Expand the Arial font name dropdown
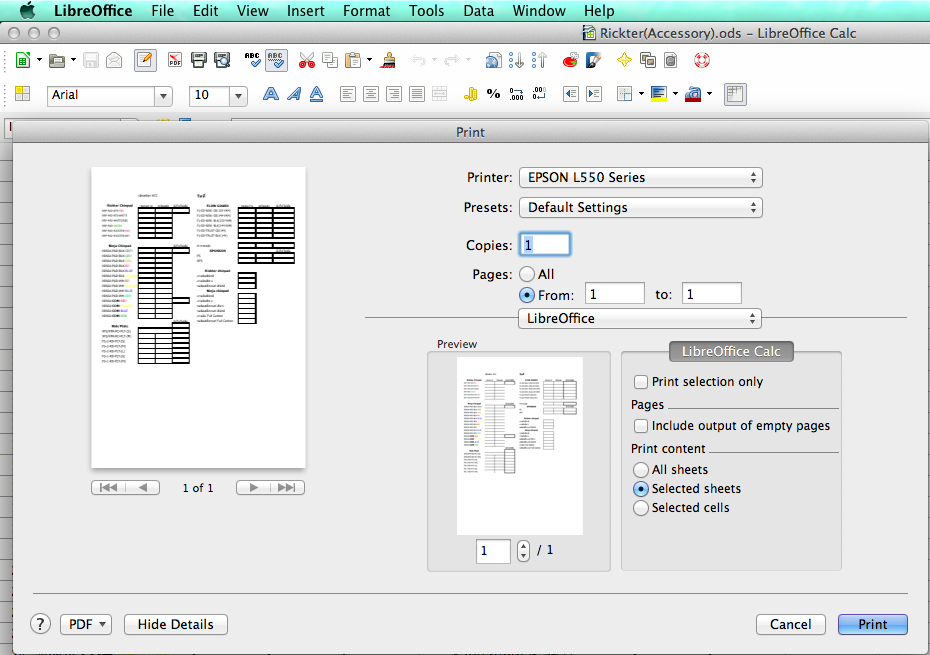 point(163,96)
